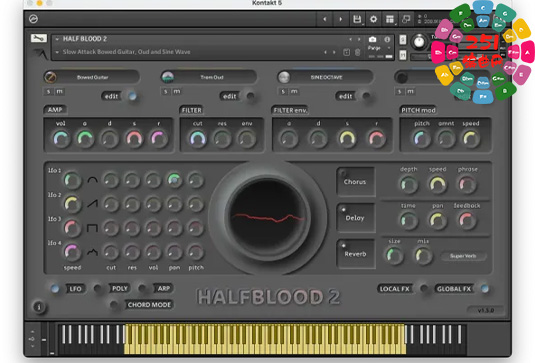The height and width of the screenshot is (363, 535).
Task: Adjust the FILTER cut knob
Action: [198, 139]
